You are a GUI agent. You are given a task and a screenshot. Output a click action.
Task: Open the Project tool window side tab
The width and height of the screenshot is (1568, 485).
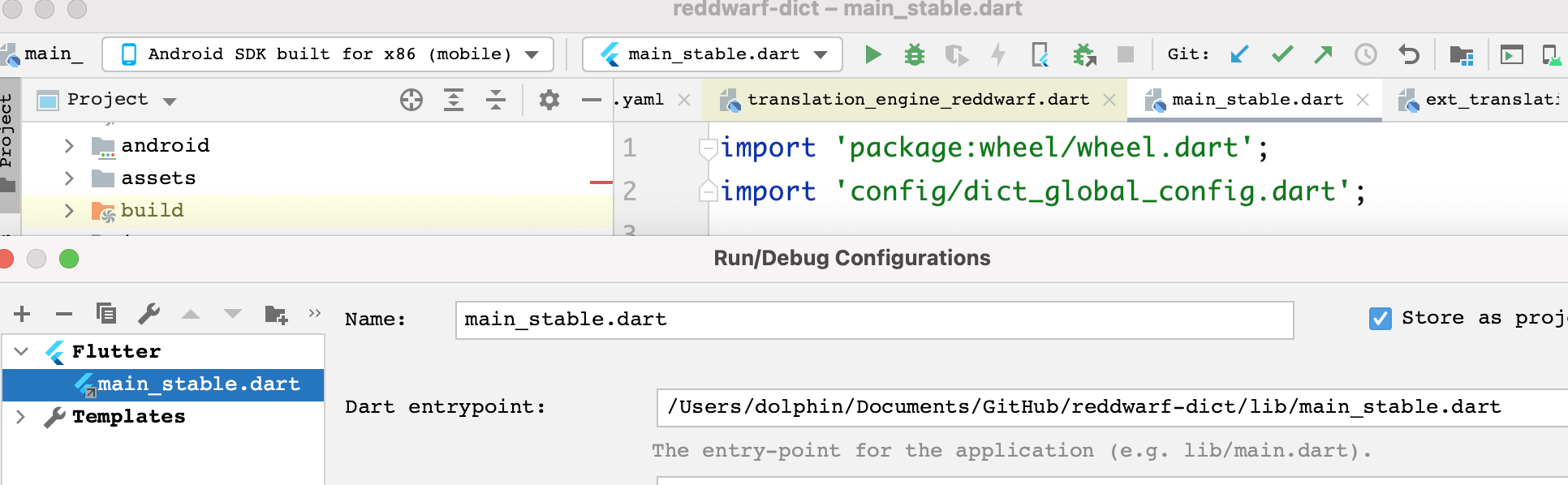point(9,144)
